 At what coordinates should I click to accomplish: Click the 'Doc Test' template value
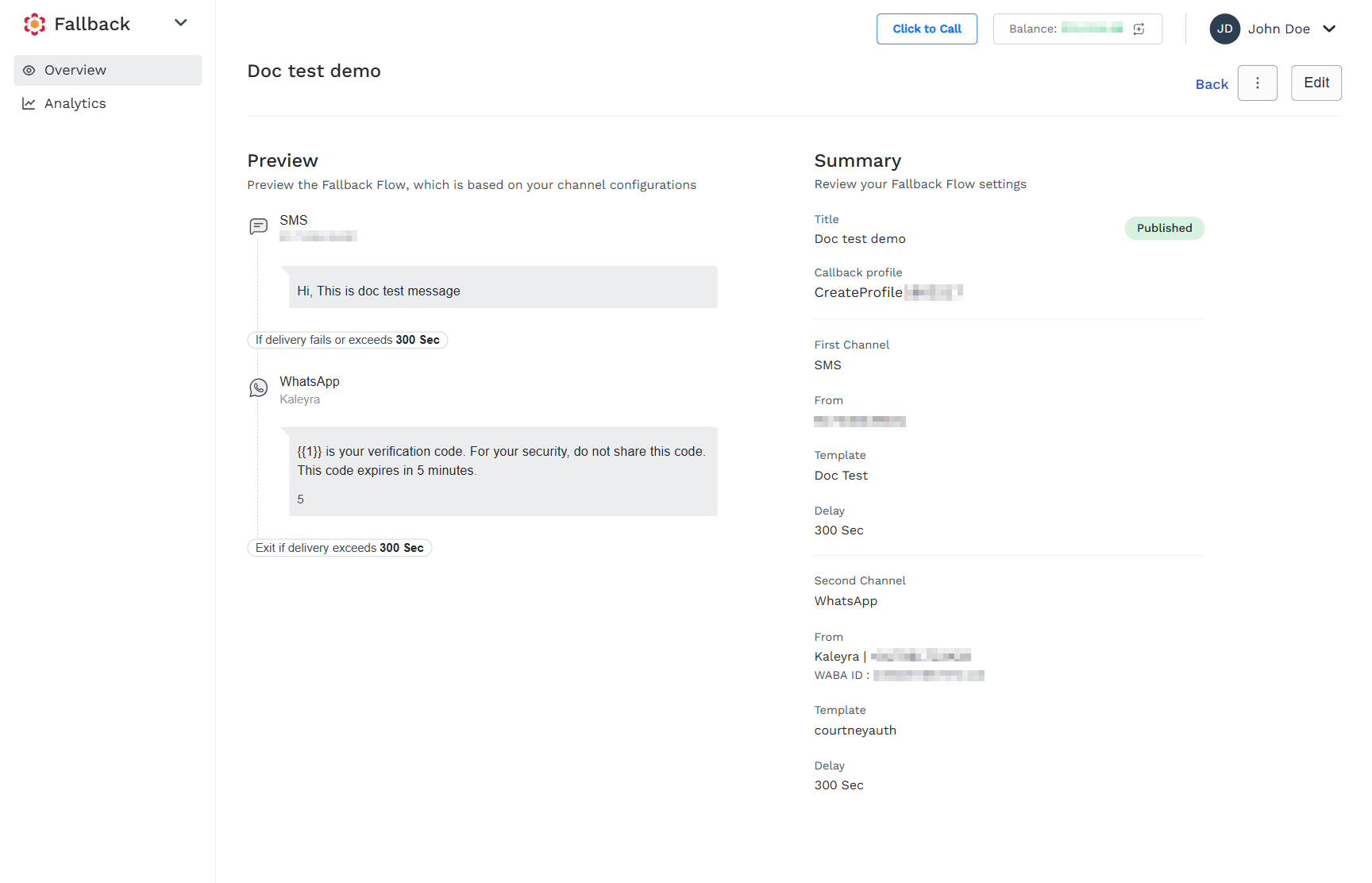click(x=841, y=476)
